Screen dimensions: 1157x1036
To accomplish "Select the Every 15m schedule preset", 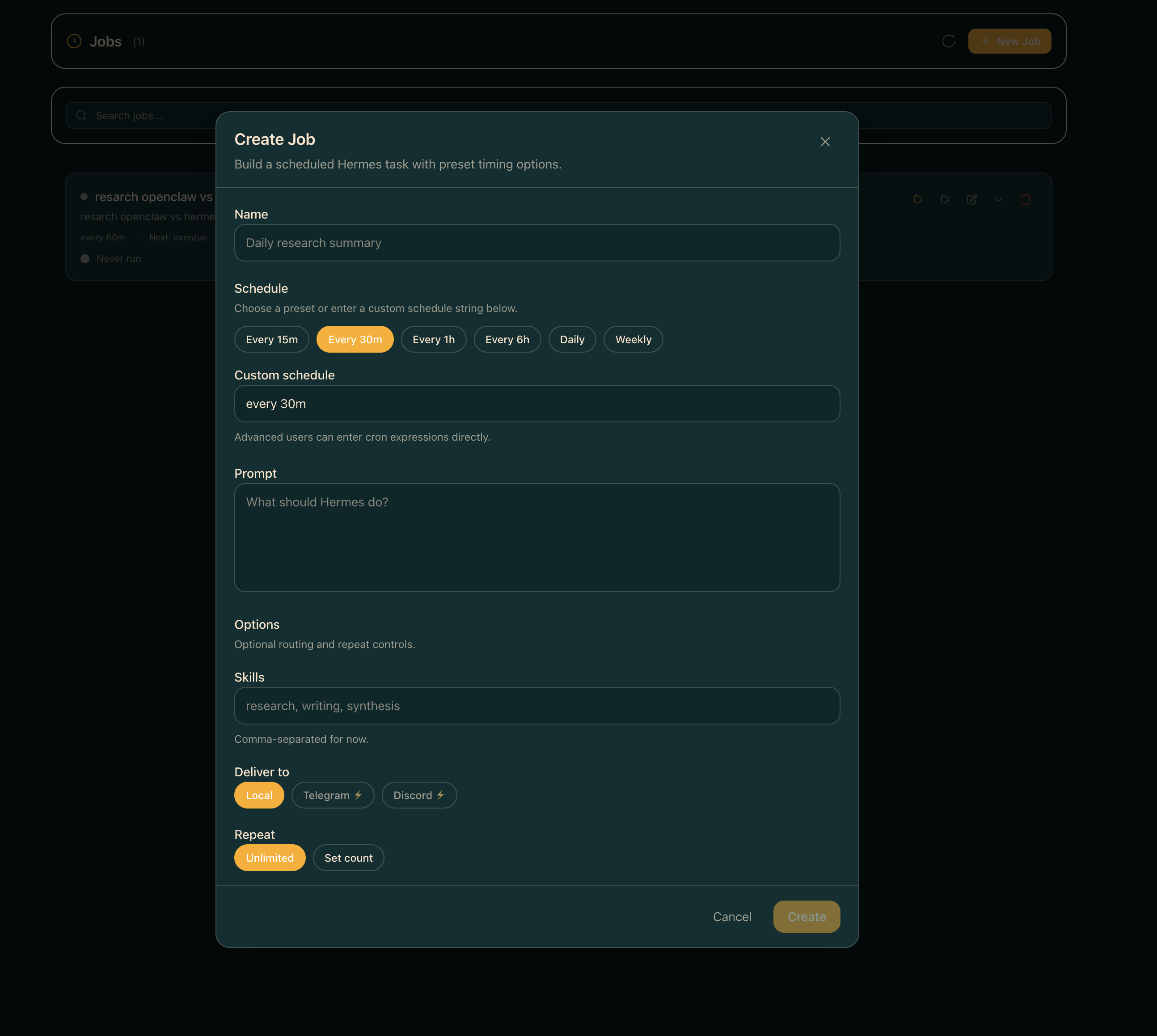I will [272, 339].
